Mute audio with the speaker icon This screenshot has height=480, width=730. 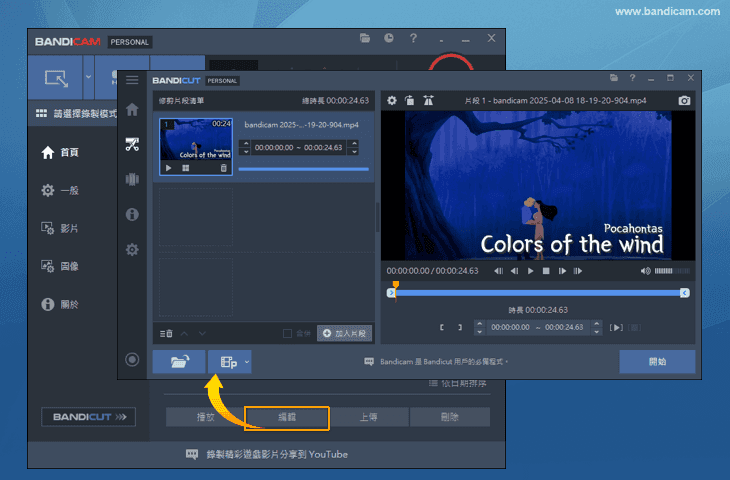(x=645, y=271)
